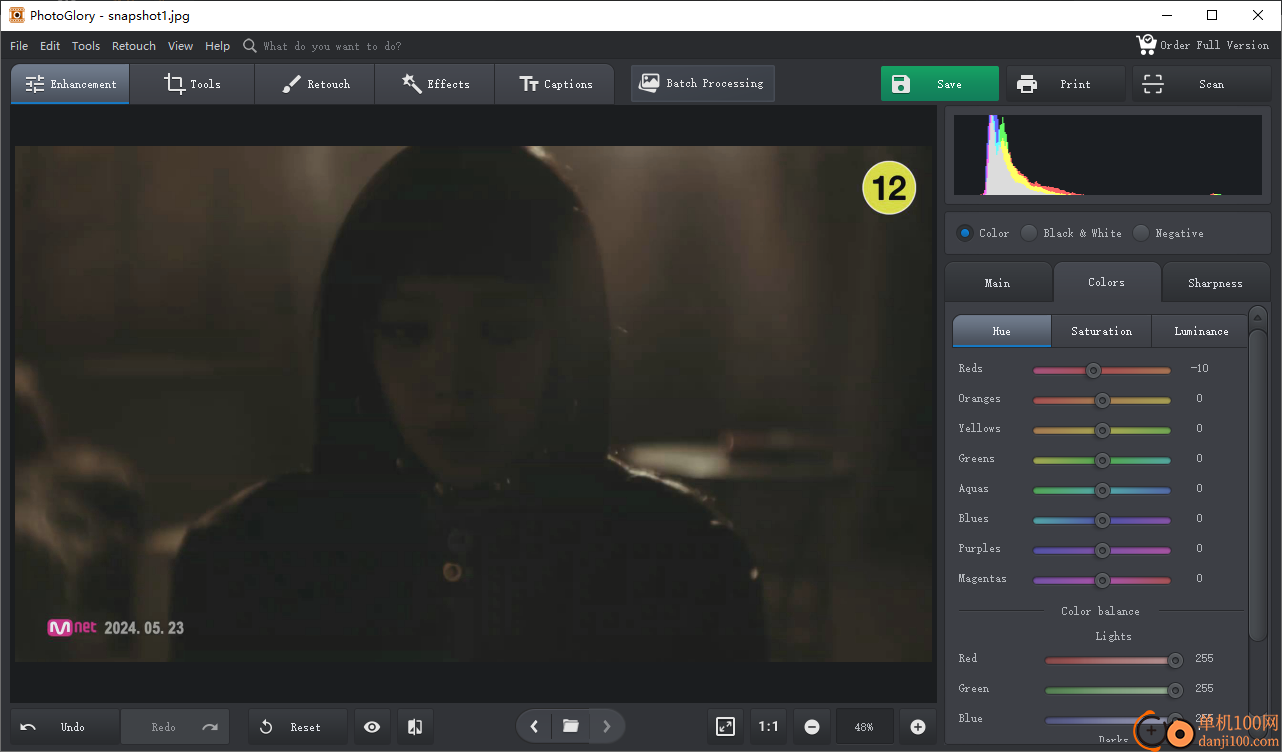Adjust the Lights Red balance slider

[x=1113, y=660]
